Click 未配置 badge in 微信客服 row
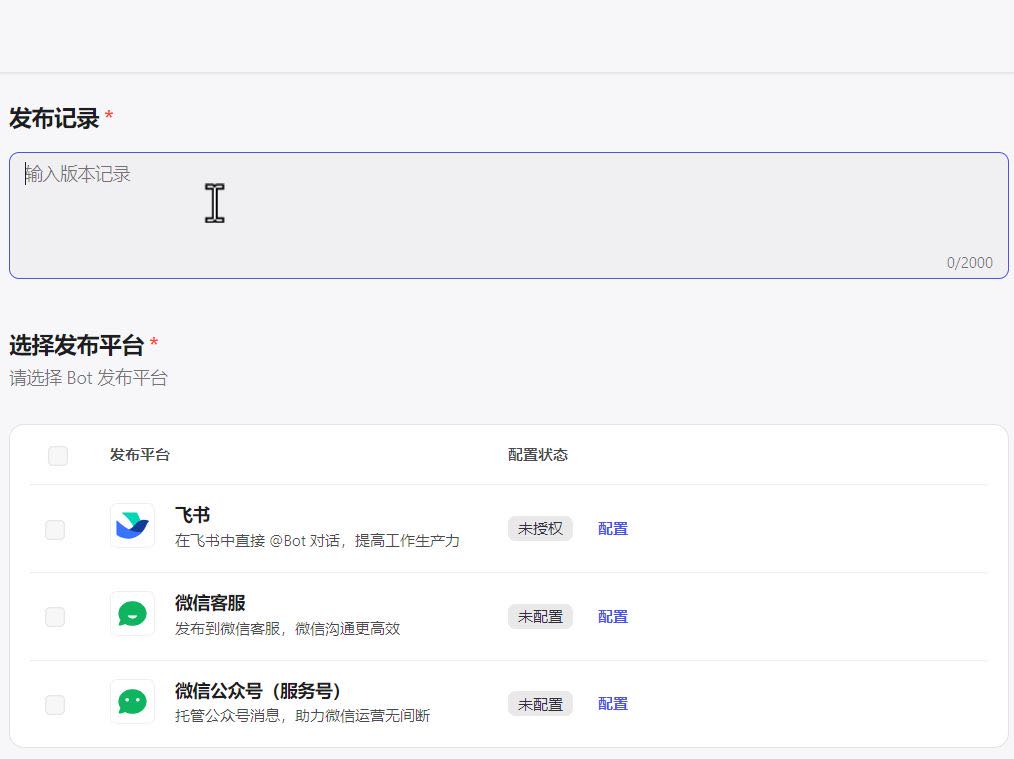 [540, 617]
